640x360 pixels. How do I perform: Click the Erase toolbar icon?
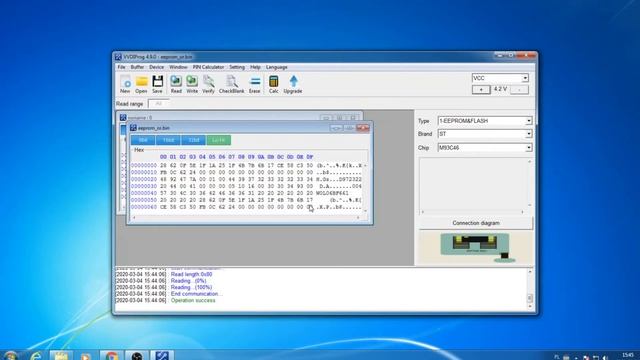point(254,84)
